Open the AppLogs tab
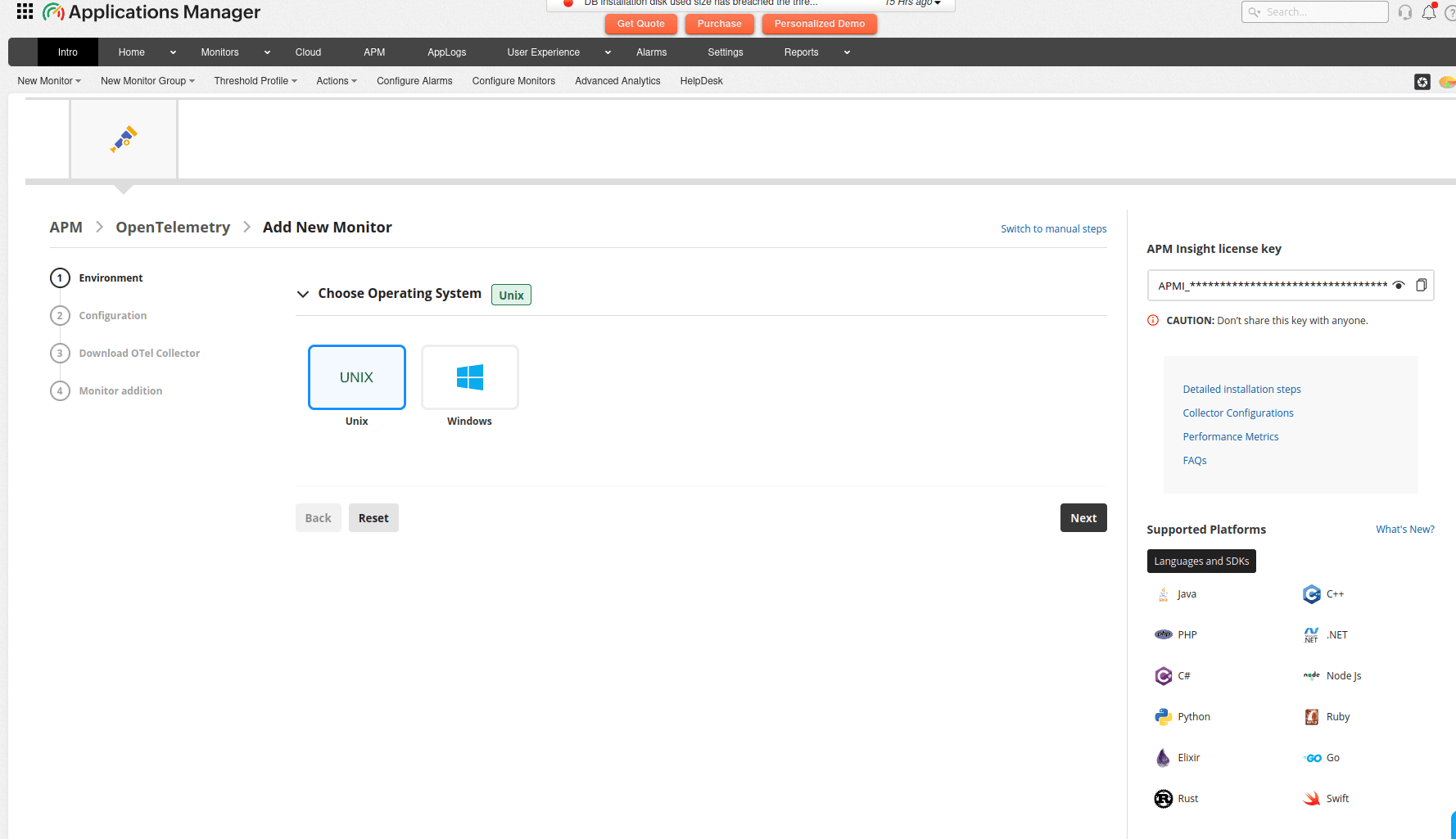 point(447,52)
